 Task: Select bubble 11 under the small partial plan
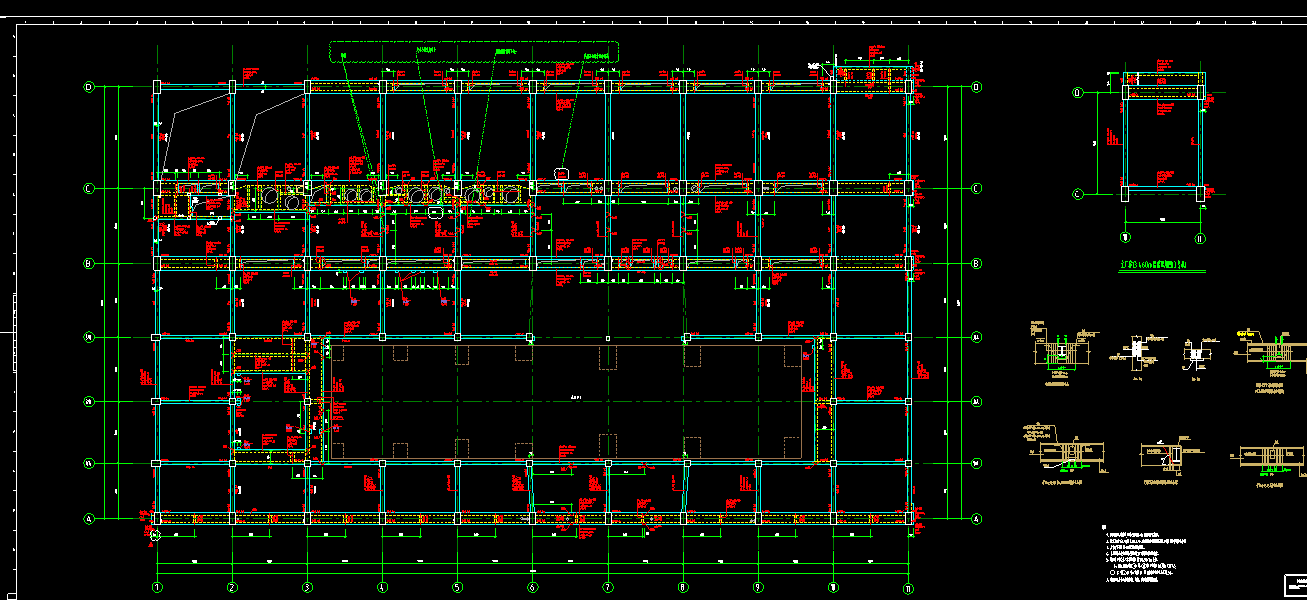(x=1200, y=238)
